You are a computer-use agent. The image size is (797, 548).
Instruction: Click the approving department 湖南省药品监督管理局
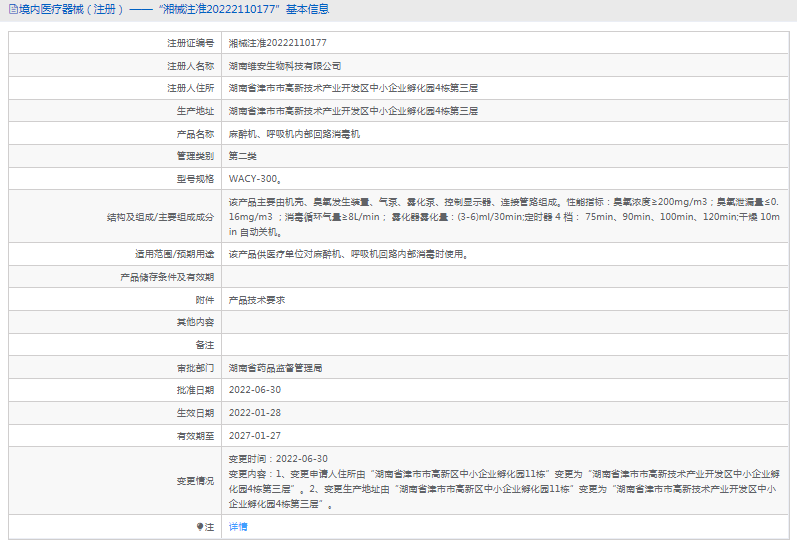[275, 368]
